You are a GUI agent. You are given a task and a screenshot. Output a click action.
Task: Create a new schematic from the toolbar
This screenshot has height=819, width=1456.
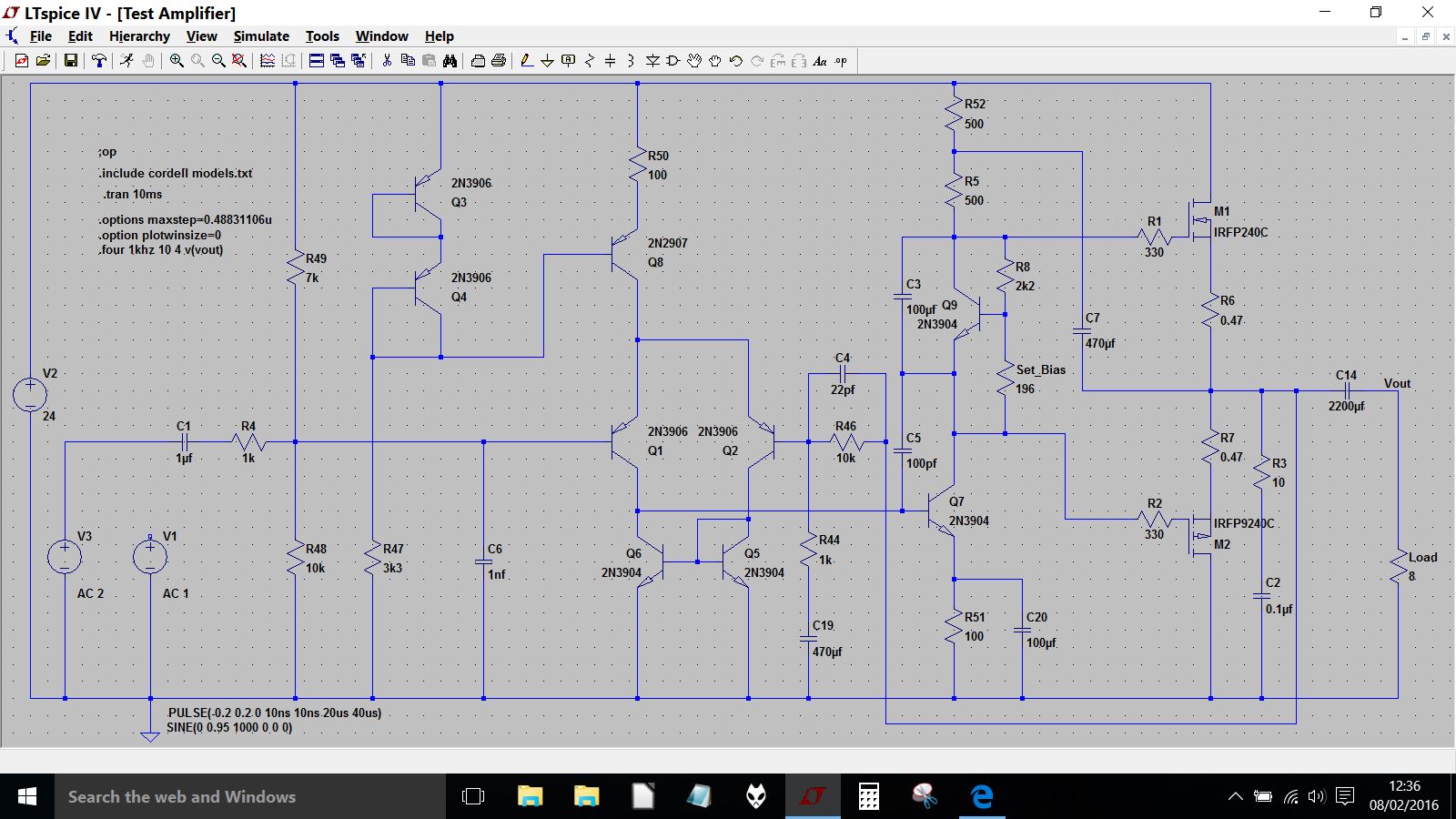[22, 61]
